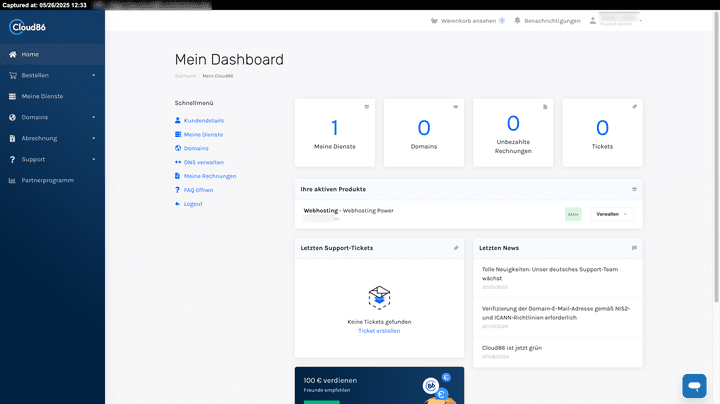The height and width of the screenshot is (404, 720).
Task: Click the small icon on Tickets stat card
Action: point(635,107)
